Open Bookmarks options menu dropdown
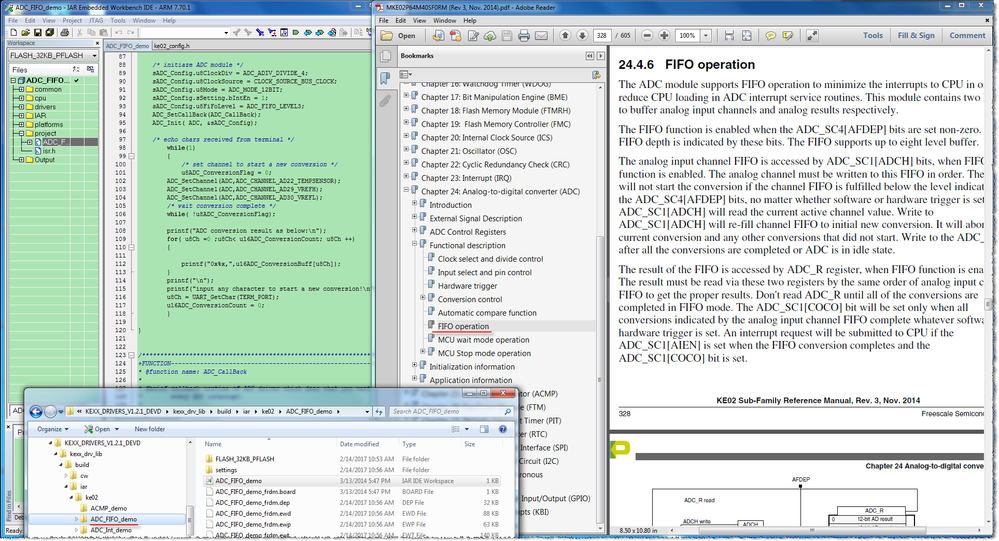999x541 pixels. [x=406, y=75]
